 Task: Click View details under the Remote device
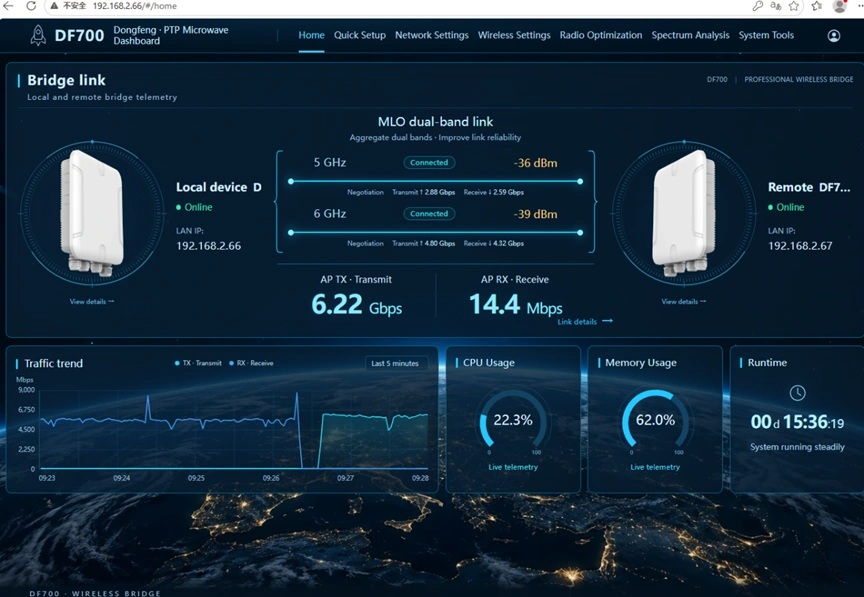pos(683,302)
